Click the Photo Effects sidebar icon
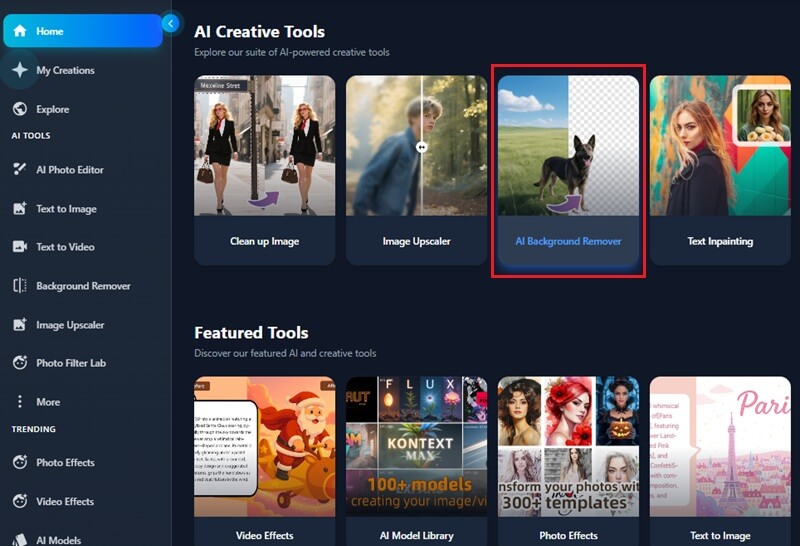This screenshot has width=800, height=546. (x=20, y=462)
